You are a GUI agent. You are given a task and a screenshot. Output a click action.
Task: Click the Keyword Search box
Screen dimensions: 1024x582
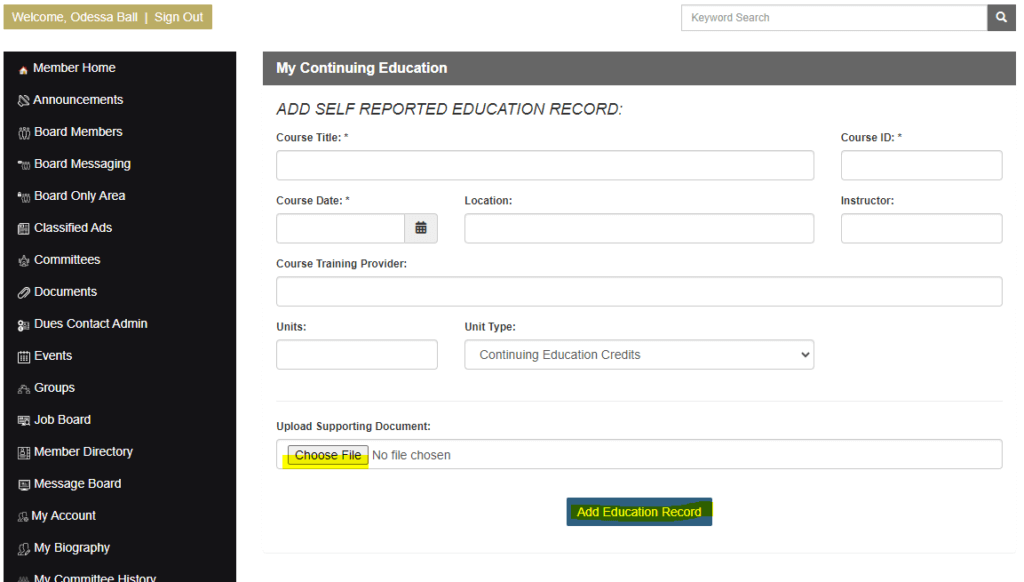(833, 18)
